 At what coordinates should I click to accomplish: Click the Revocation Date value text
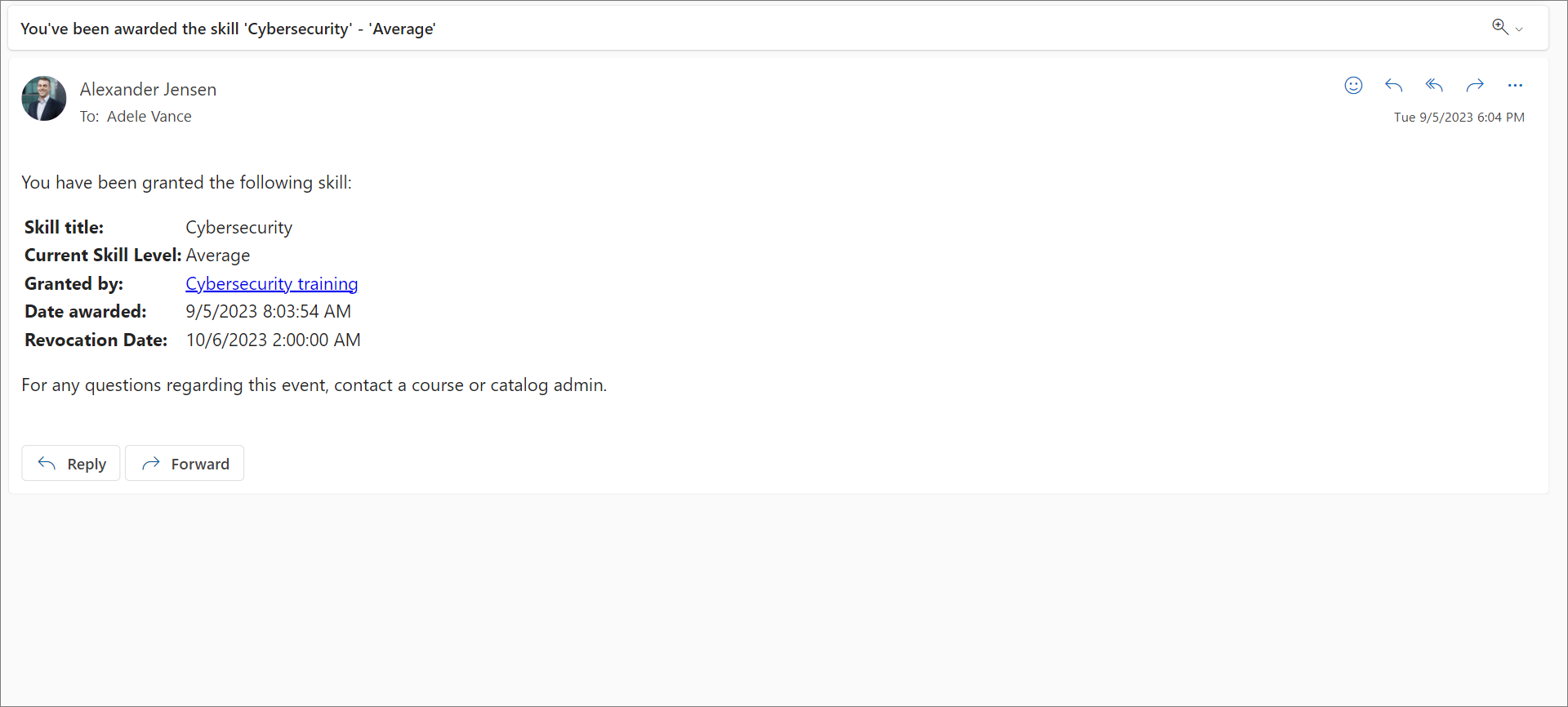[273, 340]
